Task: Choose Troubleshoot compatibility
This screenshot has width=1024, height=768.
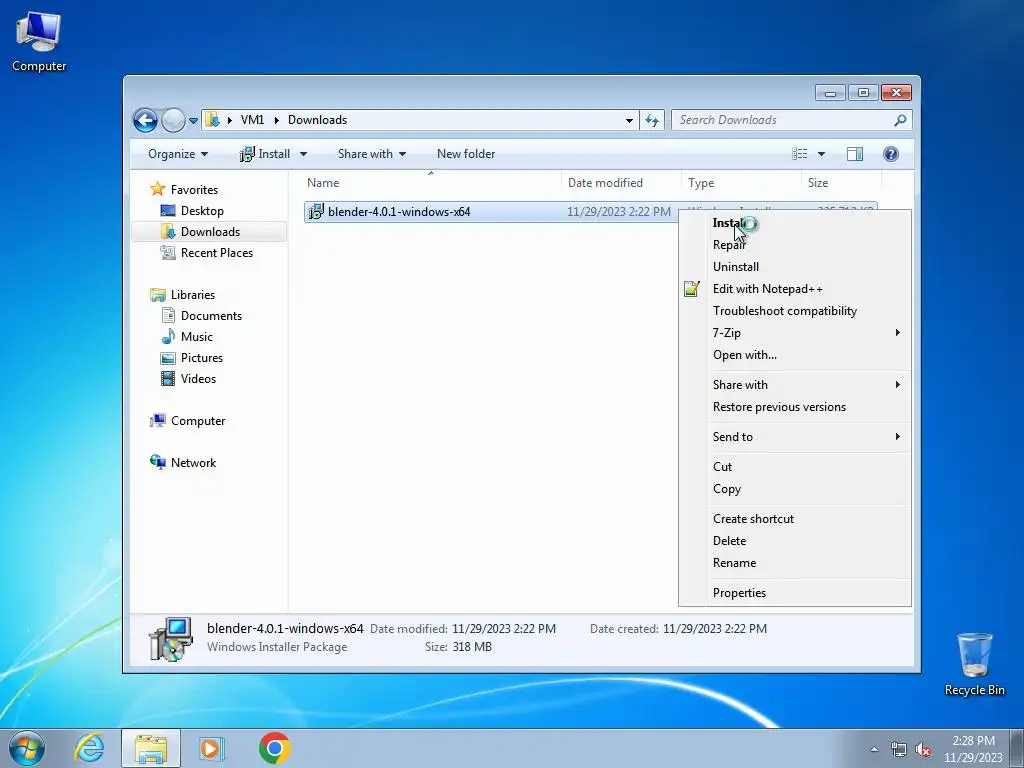Action: pyautogui.click(x=795, y=311)
